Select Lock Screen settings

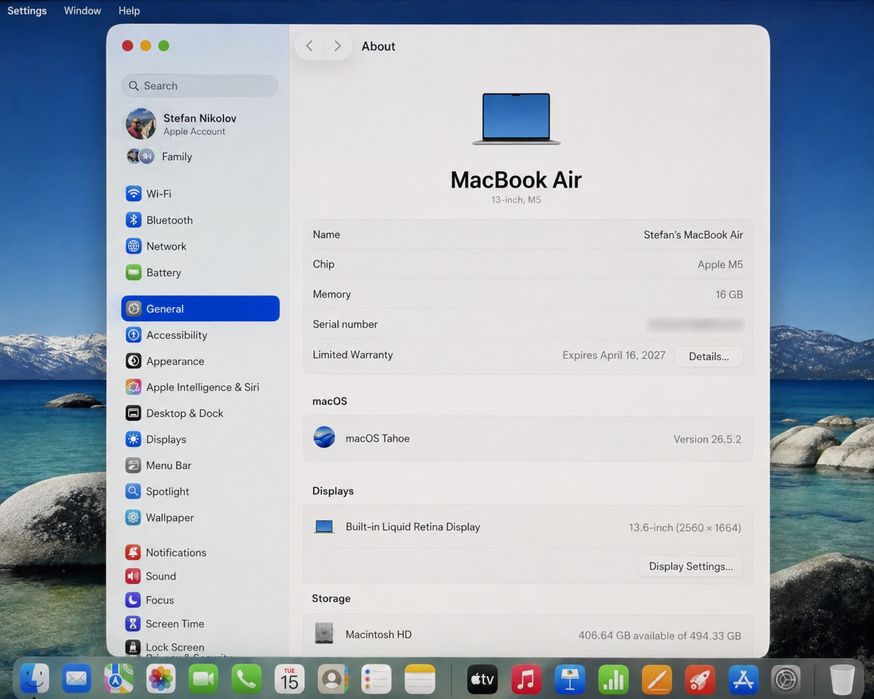point(200,647)
